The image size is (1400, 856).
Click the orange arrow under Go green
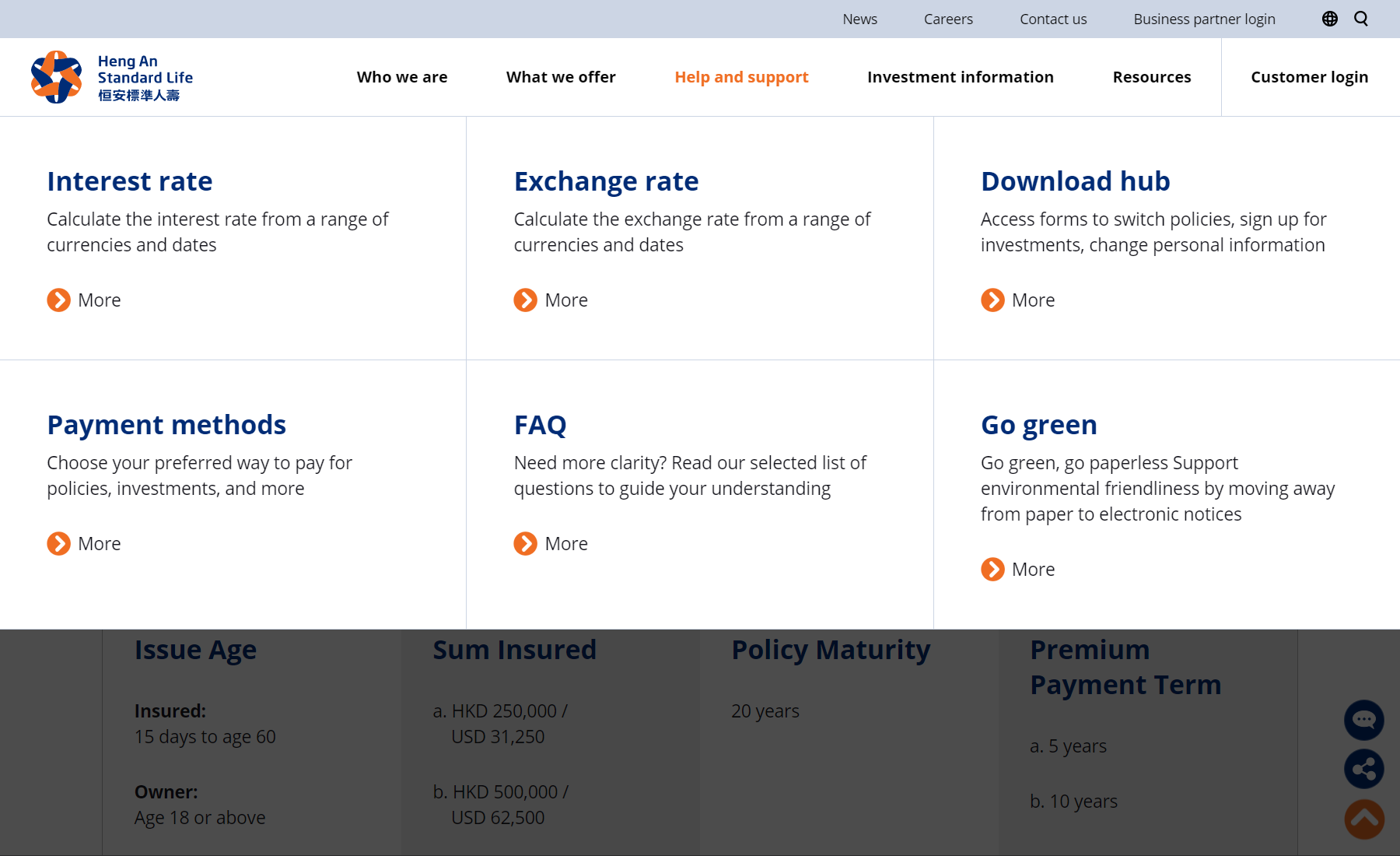click(x=992, y=570)
